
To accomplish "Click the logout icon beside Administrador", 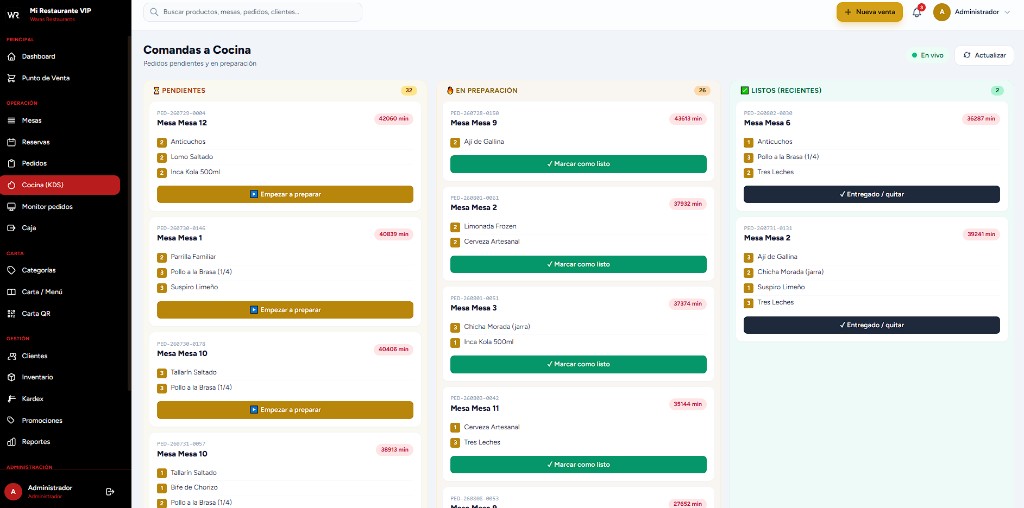I will click(x=110, y=491).
